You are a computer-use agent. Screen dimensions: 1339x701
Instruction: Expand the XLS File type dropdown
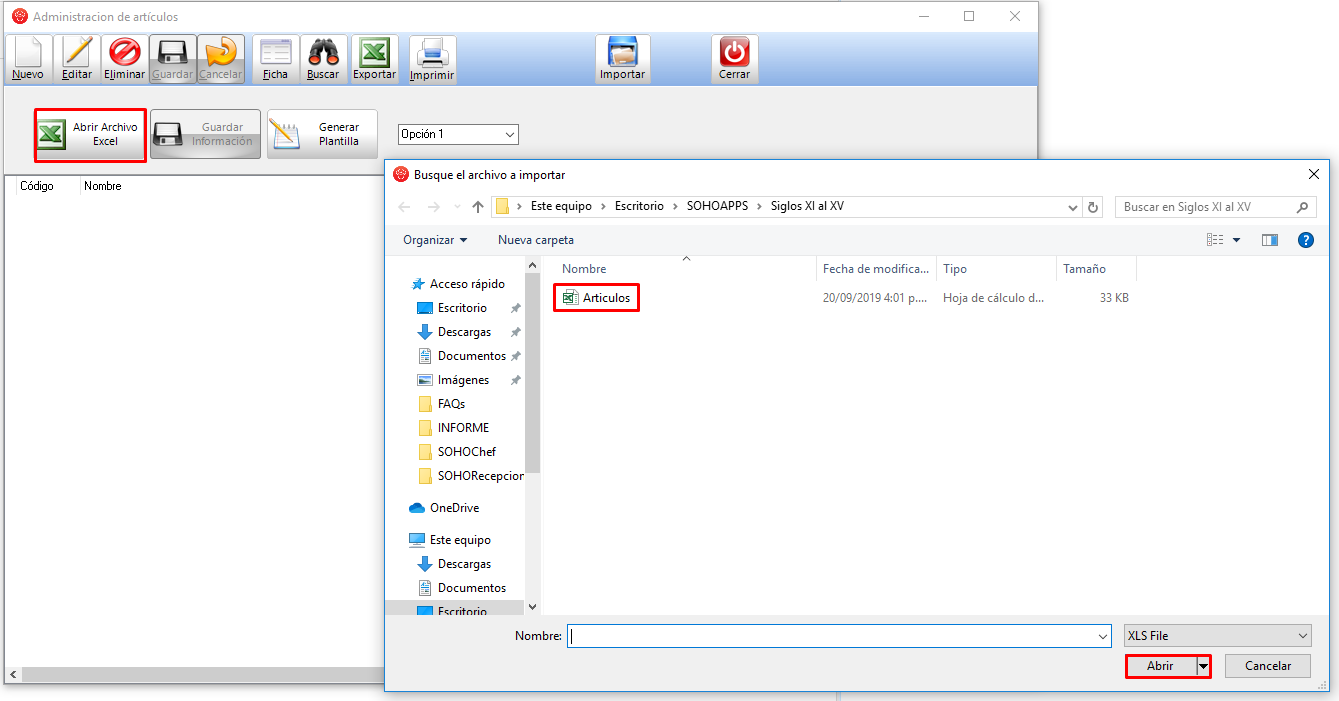tap(1216, 636)
